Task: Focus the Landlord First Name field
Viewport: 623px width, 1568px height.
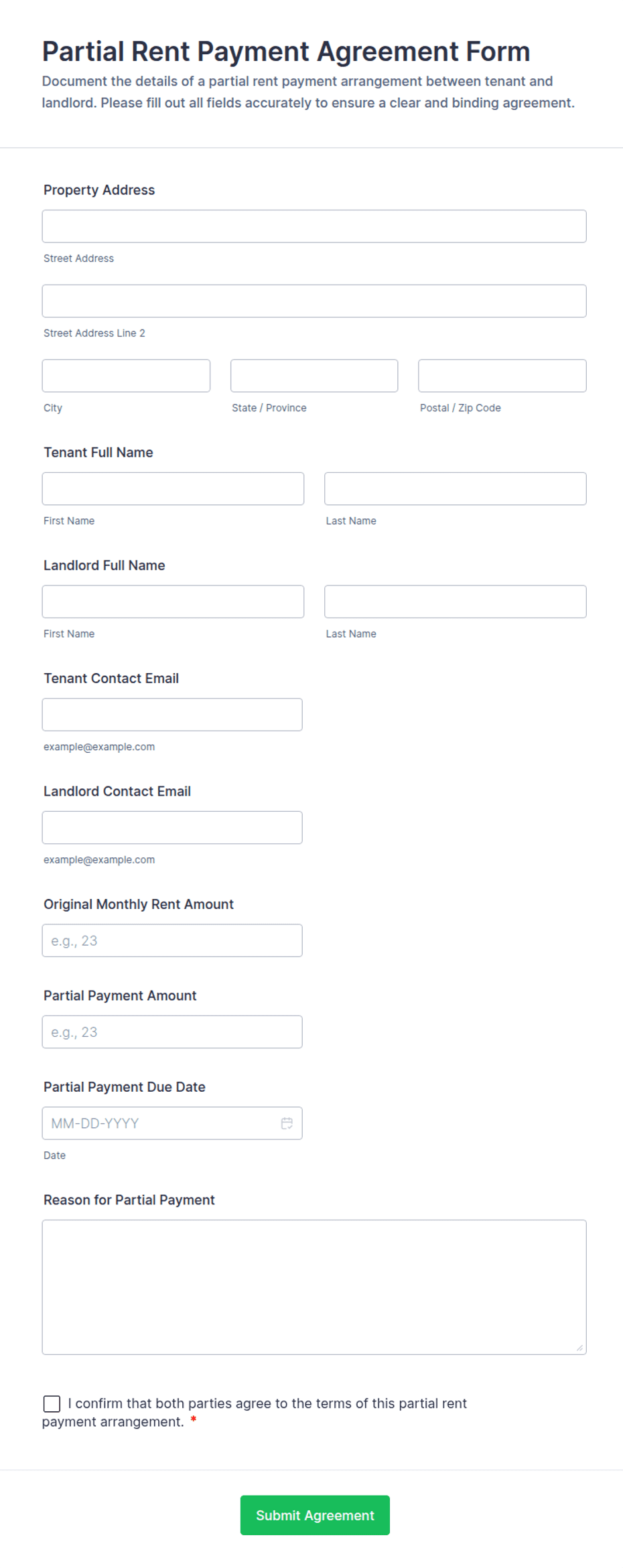Action: pos(173,601)
